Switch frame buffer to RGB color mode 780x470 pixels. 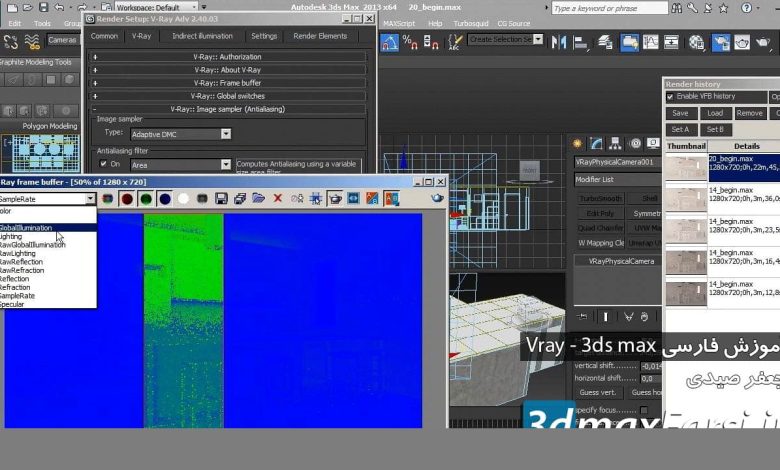coord(107,199)
